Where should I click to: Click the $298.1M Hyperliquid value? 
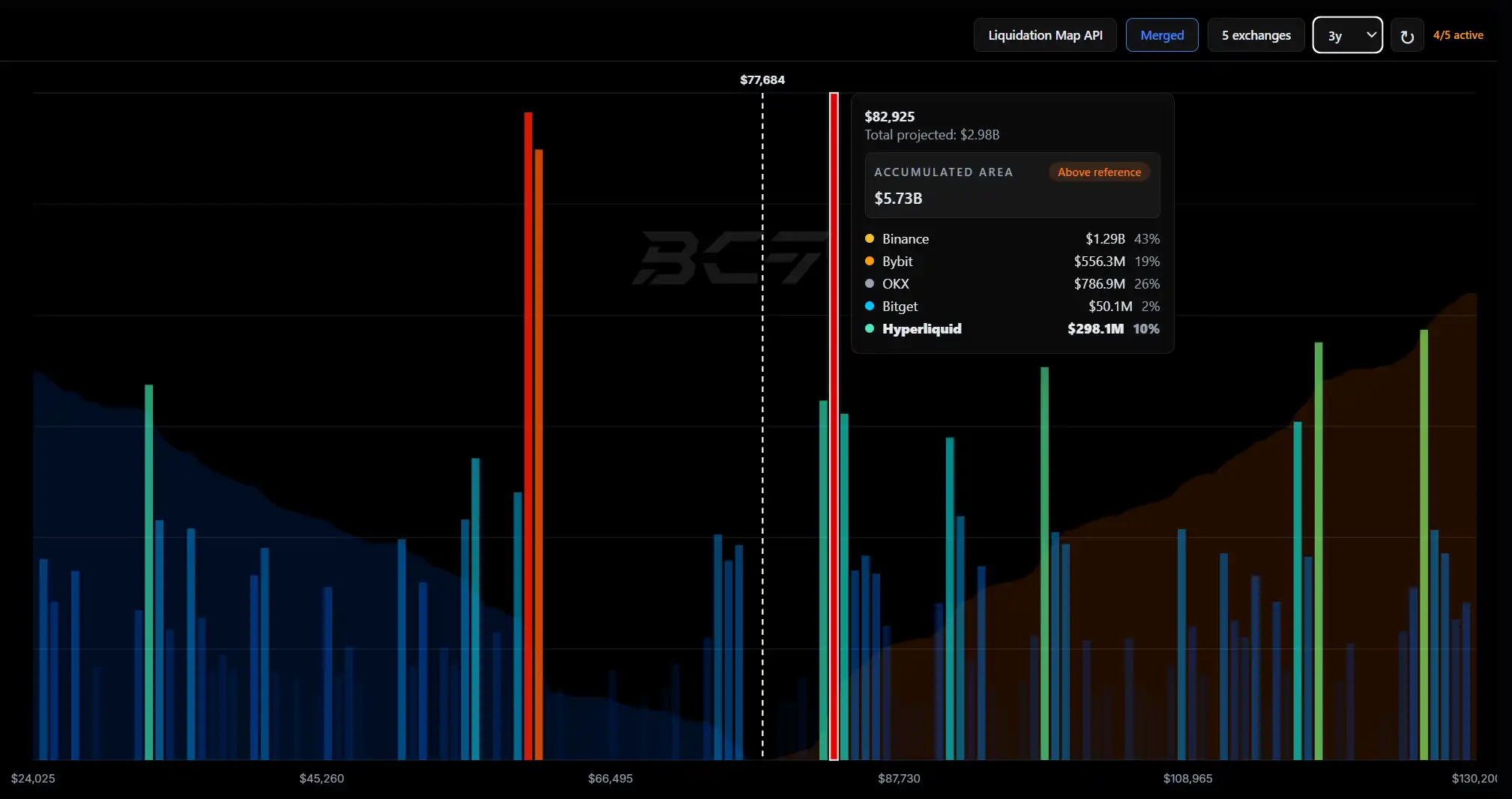(x=1096, y=329)
